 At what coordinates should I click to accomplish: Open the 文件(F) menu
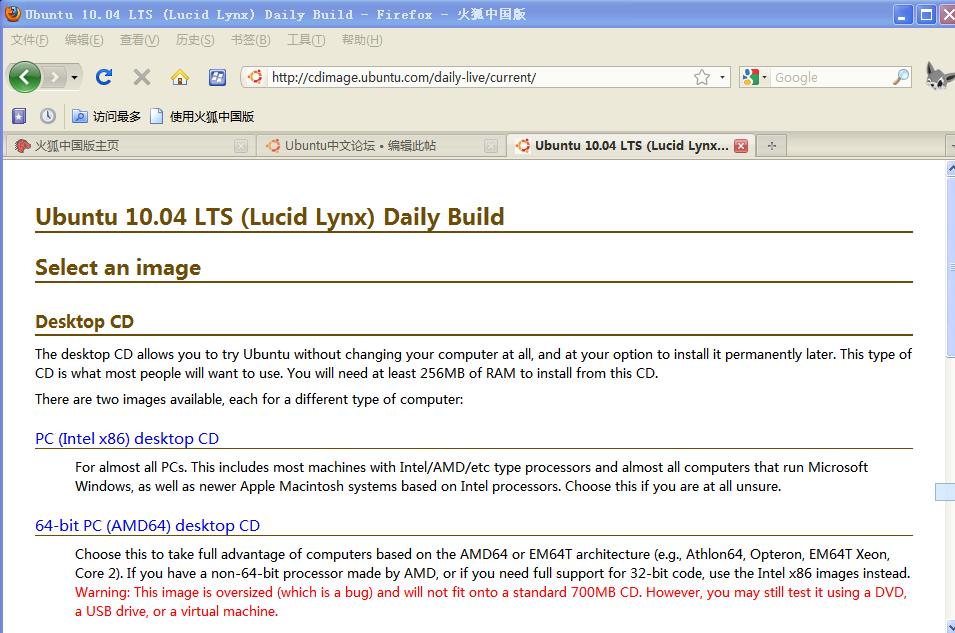29,40
